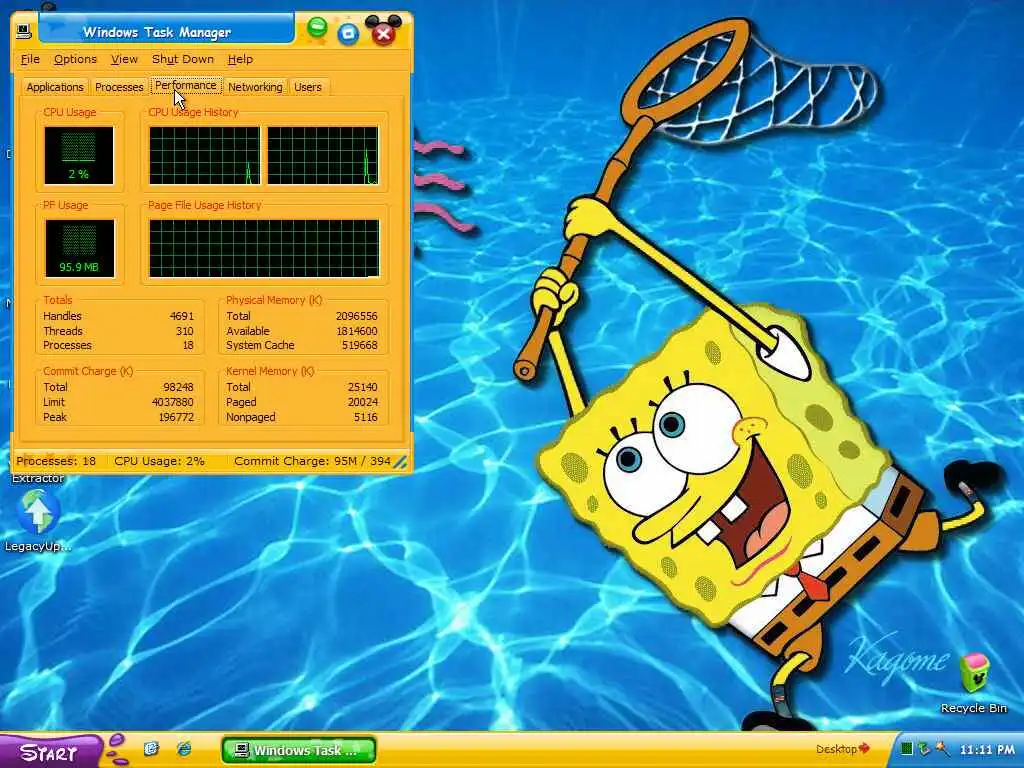Open the View menu
This screenshot has width=1024, height=768.
click(124, 59)
